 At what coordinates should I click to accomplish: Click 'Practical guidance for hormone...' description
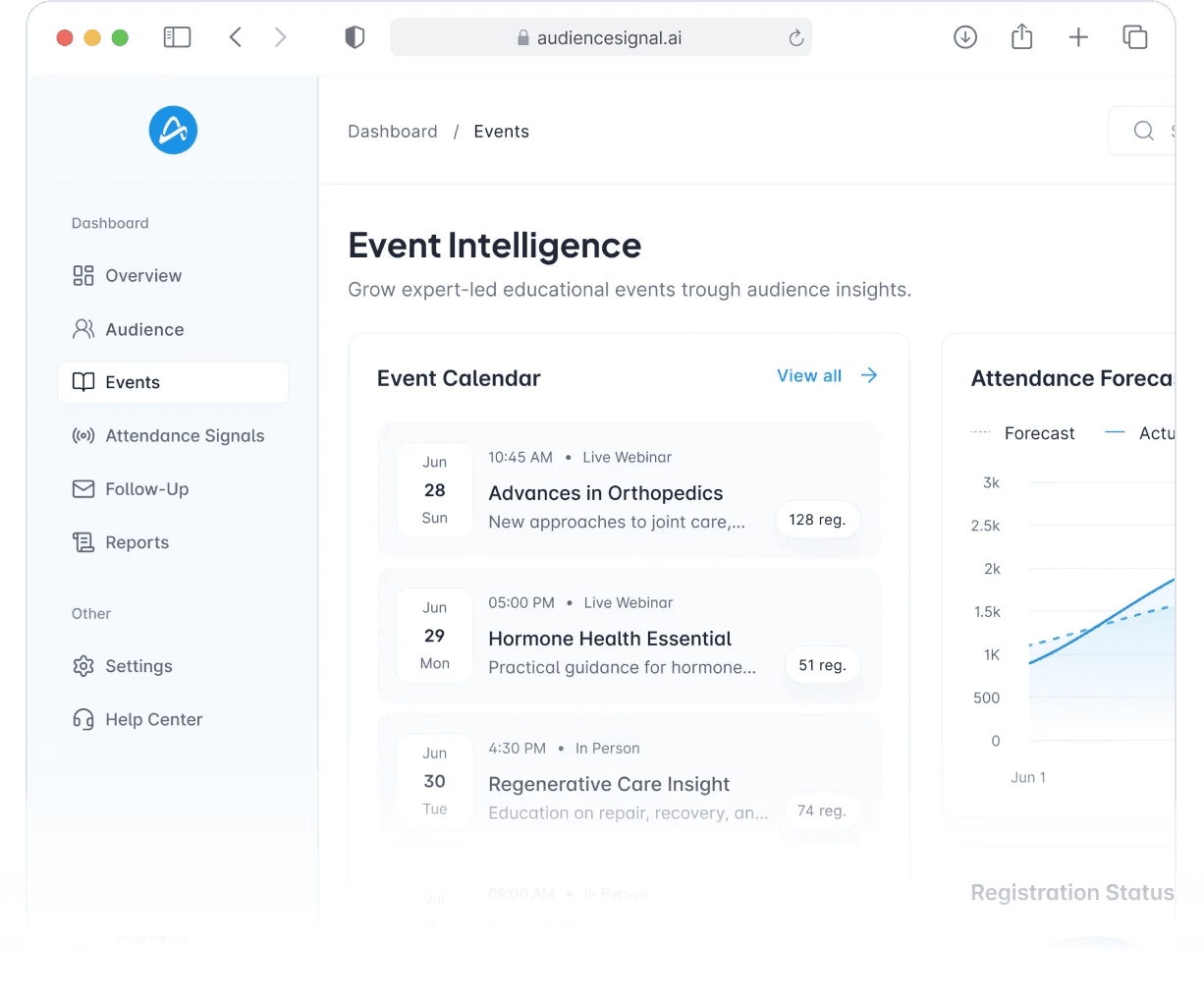click(x=623, y=668)
